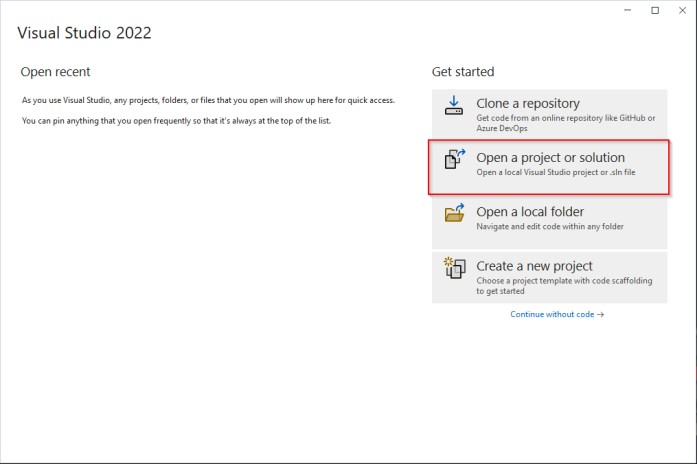
Task: Click the Clone a repository download icon
Action: [454, 106]
